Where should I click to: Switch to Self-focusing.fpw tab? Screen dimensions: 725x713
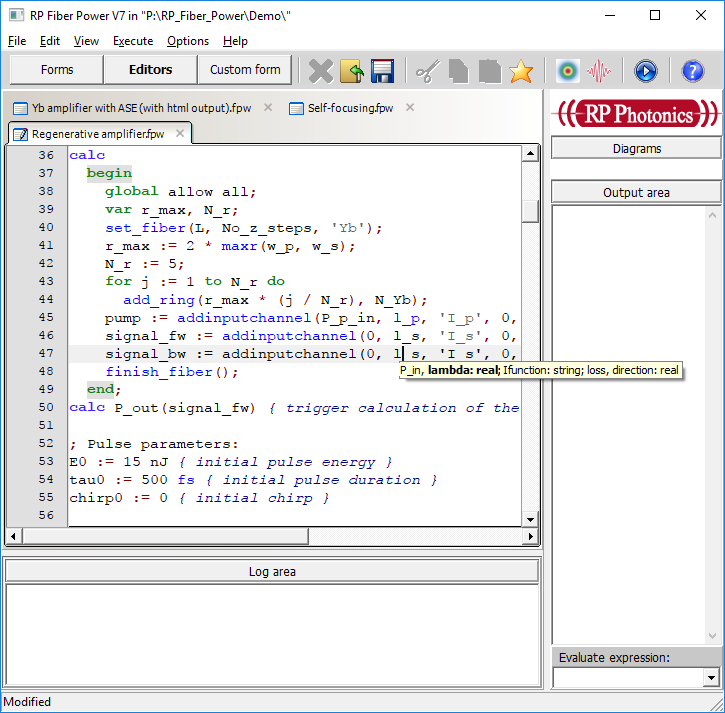tap(350, 108)
